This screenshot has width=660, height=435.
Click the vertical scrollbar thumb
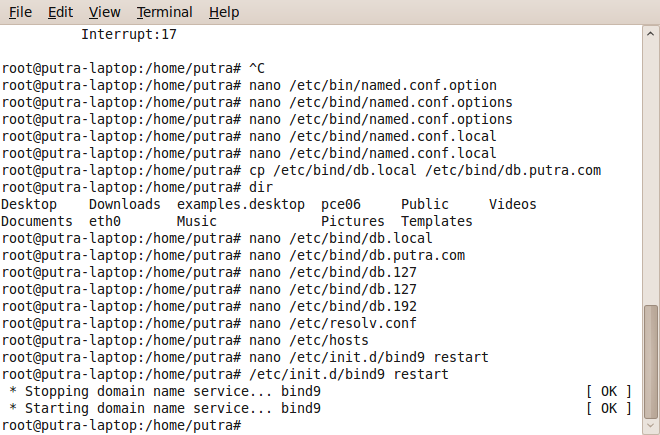click(x=651, y=360)
